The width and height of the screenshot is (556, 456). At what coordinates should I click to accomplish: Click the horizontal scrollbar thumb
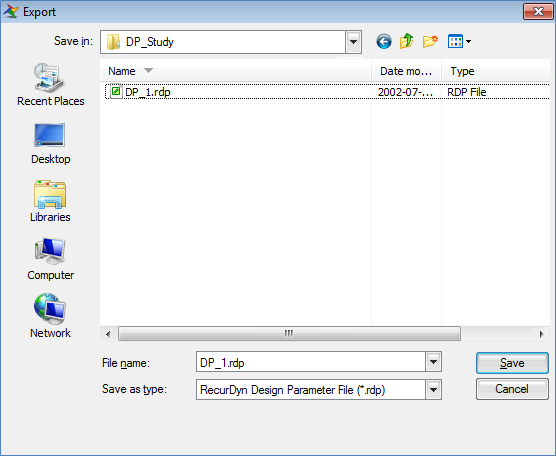point(289,334)
